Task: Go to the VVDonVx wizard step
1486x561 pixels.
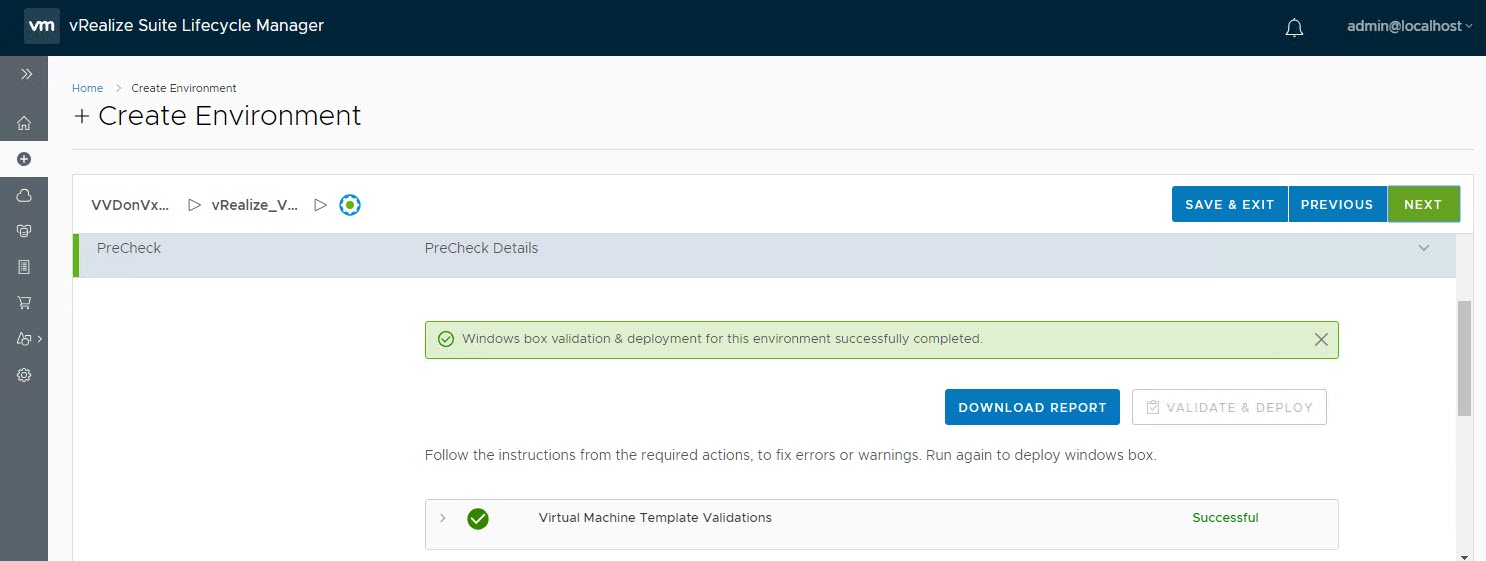Action: tap(130, 205)
